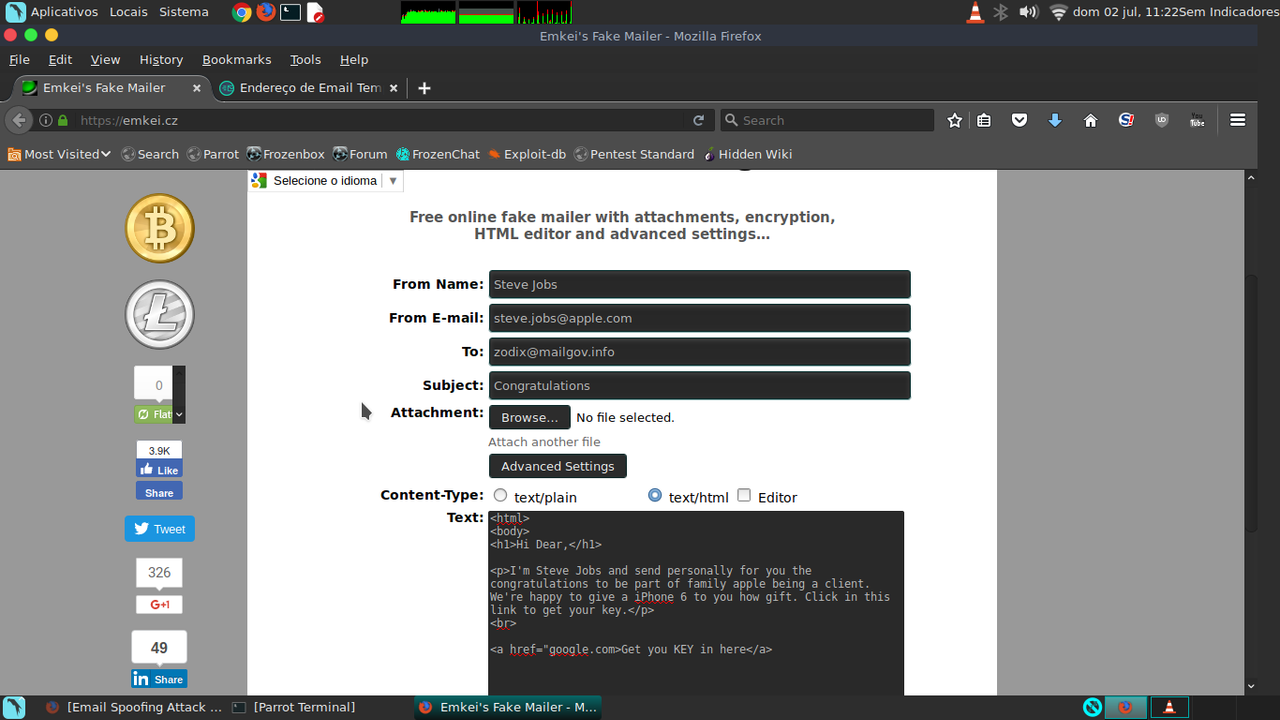Viewport: 1280px width, 720px height.
Task: Show bookmarks list icon in toolbar
Action: click(x=984, y=120)
